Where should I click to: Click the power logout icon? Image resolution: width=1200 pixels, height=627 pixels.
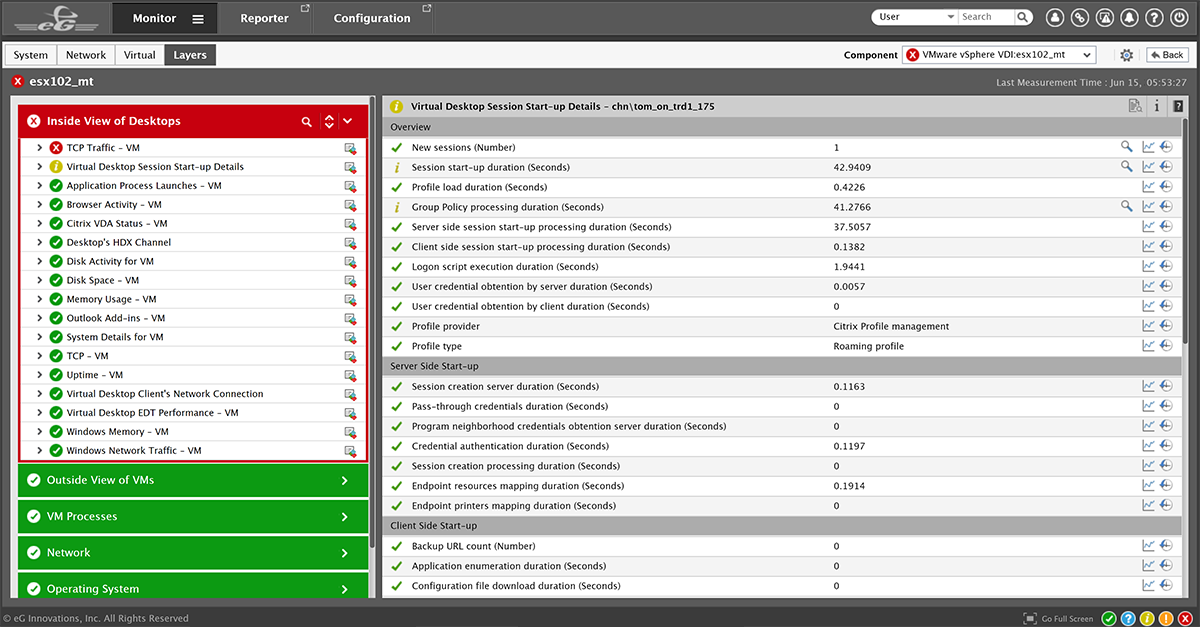click(x=1179, y=17)
